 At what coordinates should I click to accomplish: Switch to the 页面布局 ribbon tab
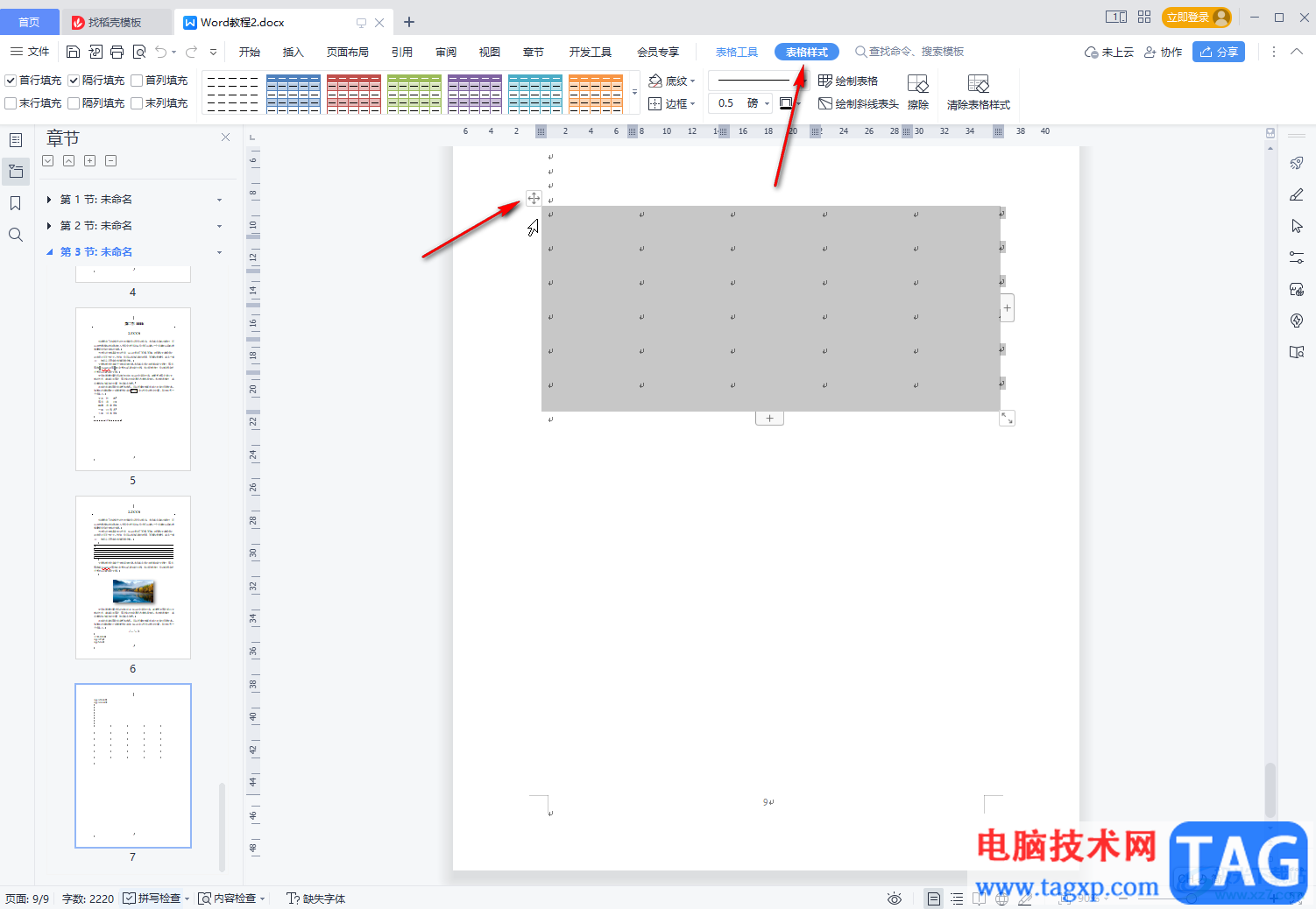tap(347, 52)
